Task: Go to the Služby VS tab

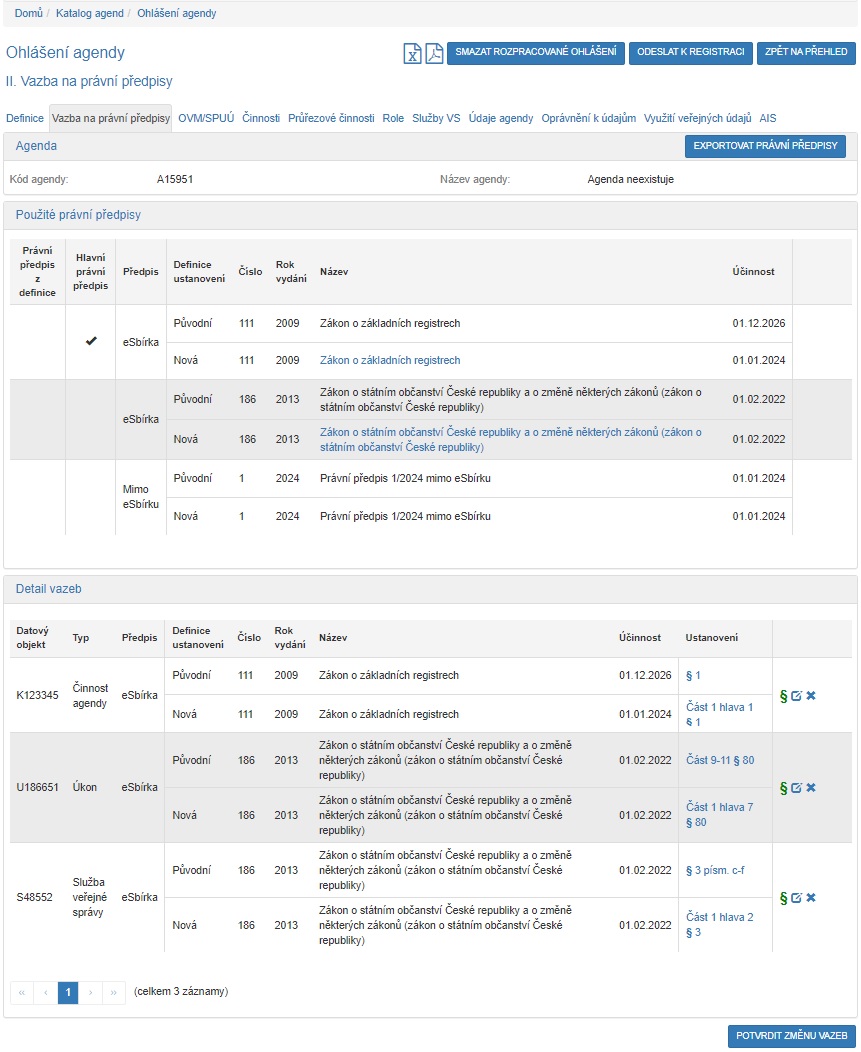Action: point(436,118)
